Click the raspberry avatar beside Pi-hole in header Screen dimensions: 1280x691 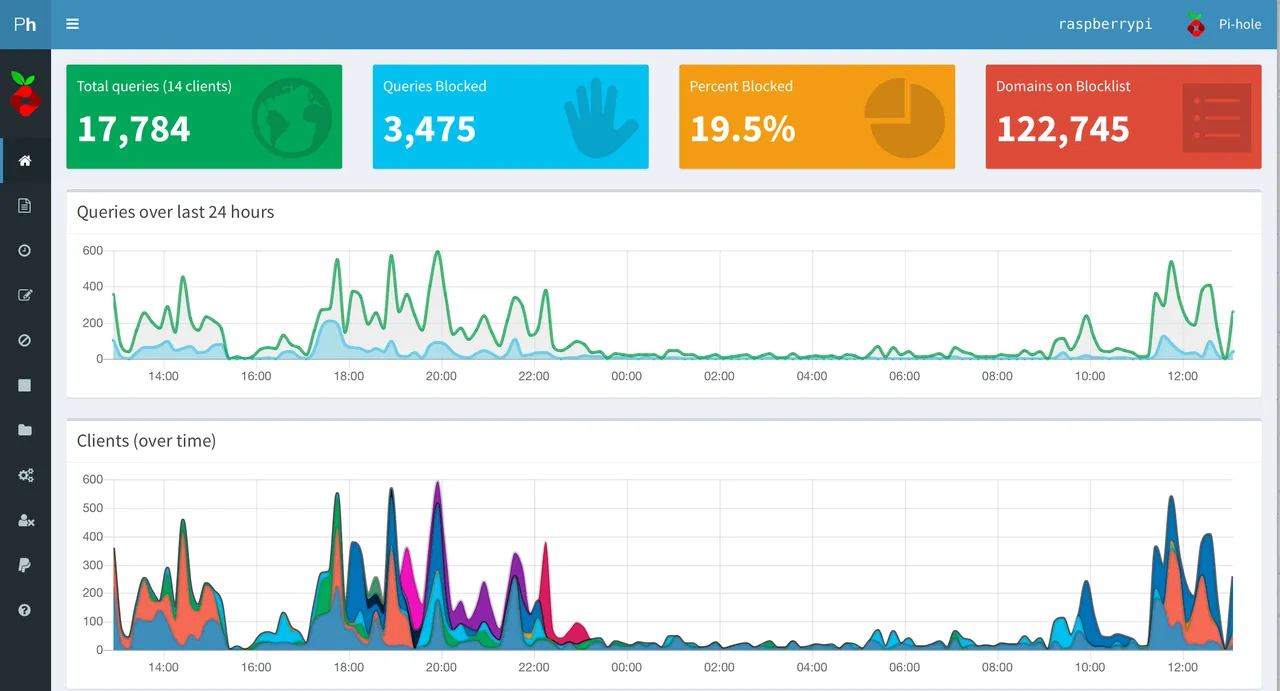coord(1195,24)
